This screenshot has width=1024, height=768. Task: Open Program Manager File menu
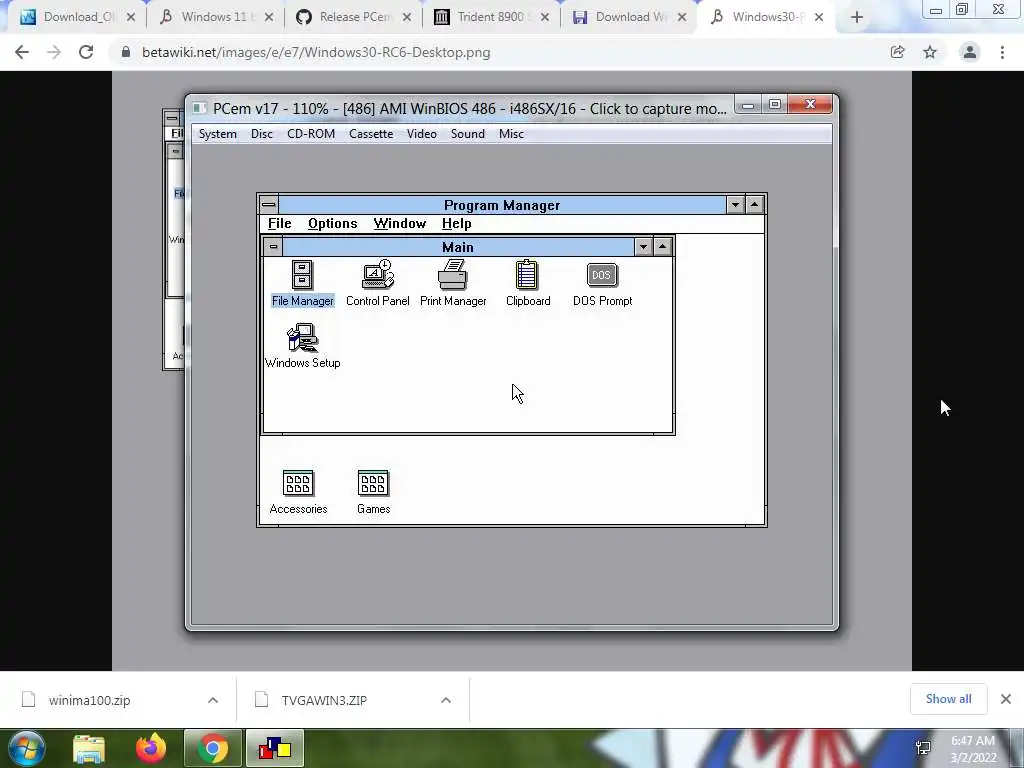pos(280,223)
